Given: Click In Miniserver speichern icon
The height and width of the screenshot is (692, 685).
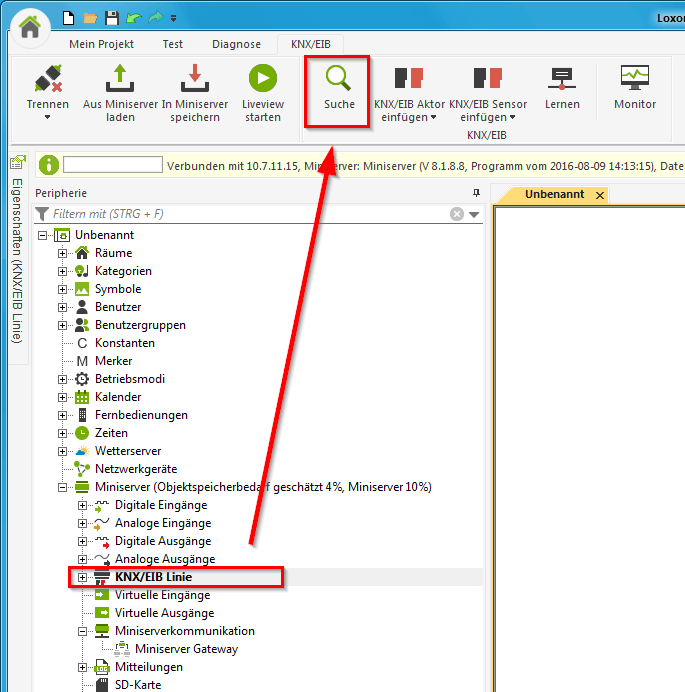Looking at the screenshot, I should point(194,79).
